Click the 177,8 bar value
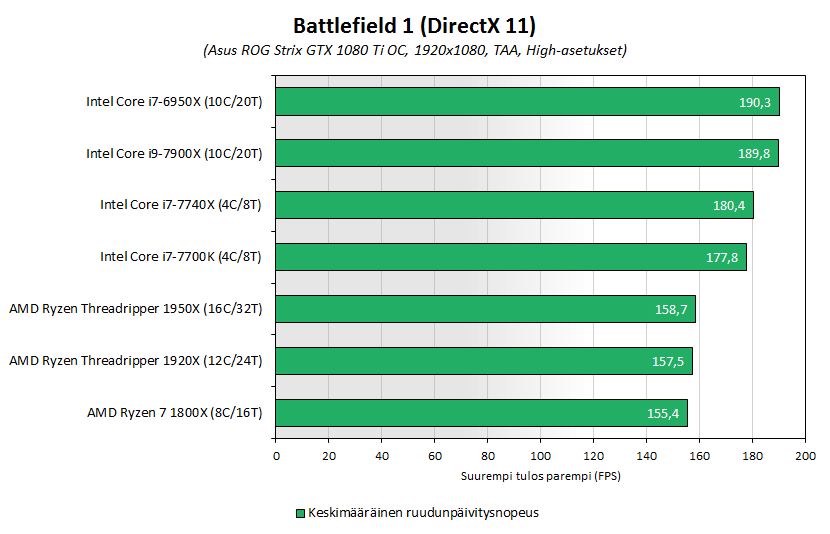 722,257
